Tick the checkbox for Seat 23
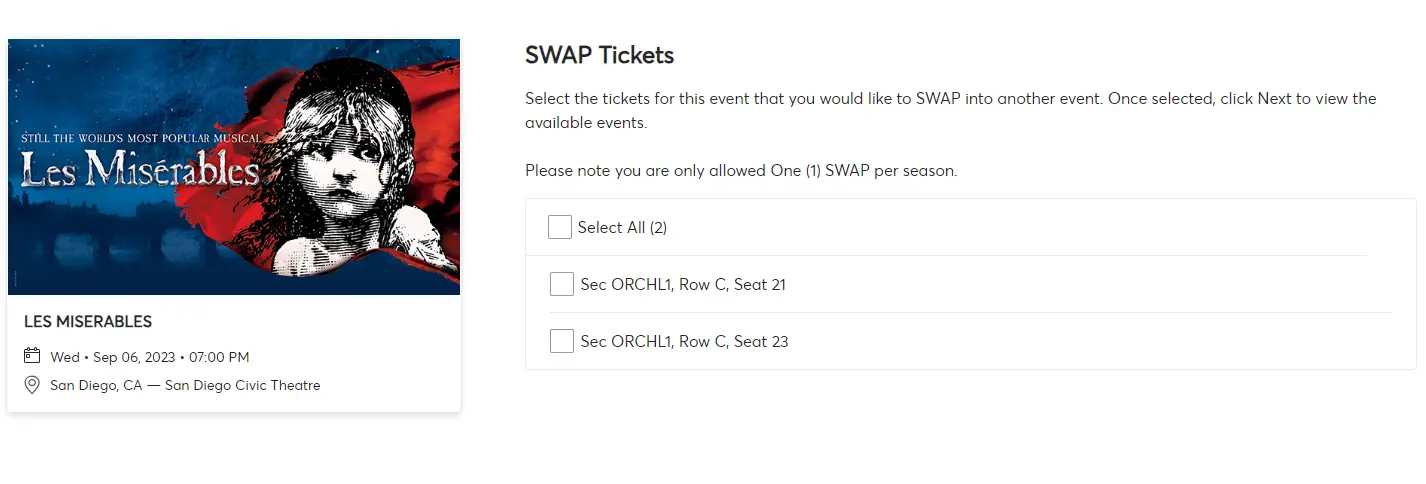The image size is (1426, 484). click(562, 341)
